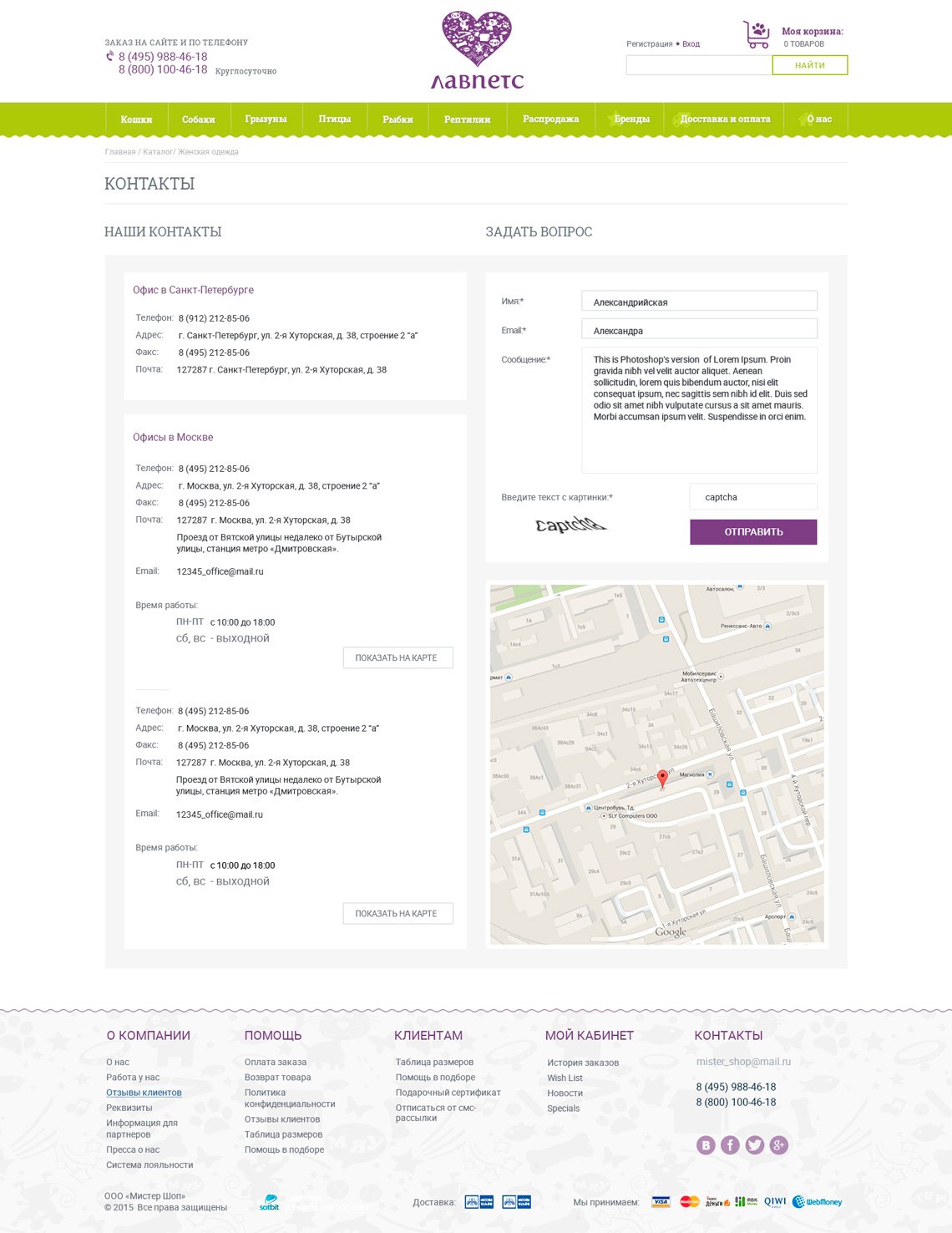Open the Кошки menu

point(136,119)
